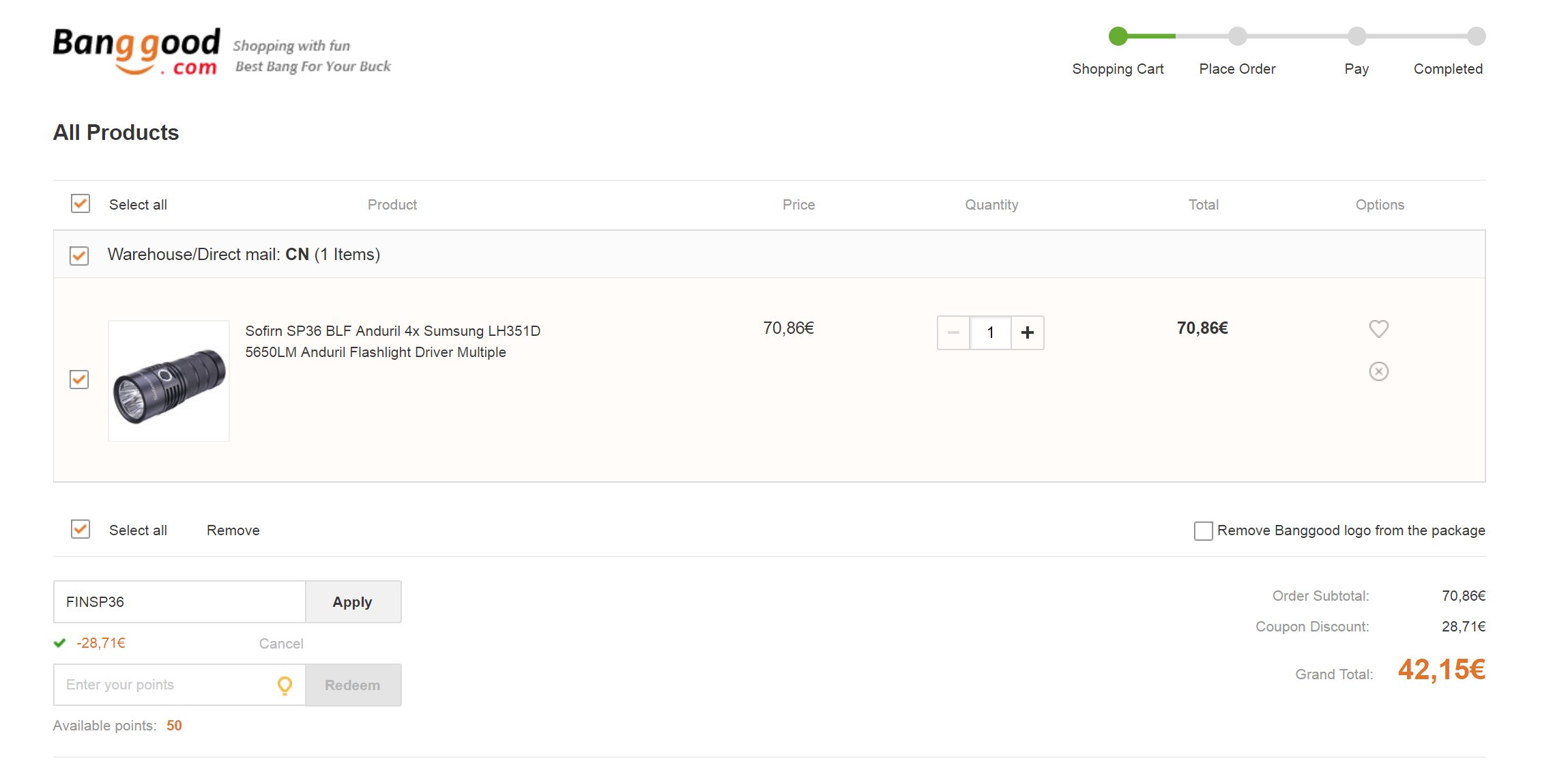Click the Pay step marker
Viewport: 1568px width, 783px height.
coord(1356,36)
